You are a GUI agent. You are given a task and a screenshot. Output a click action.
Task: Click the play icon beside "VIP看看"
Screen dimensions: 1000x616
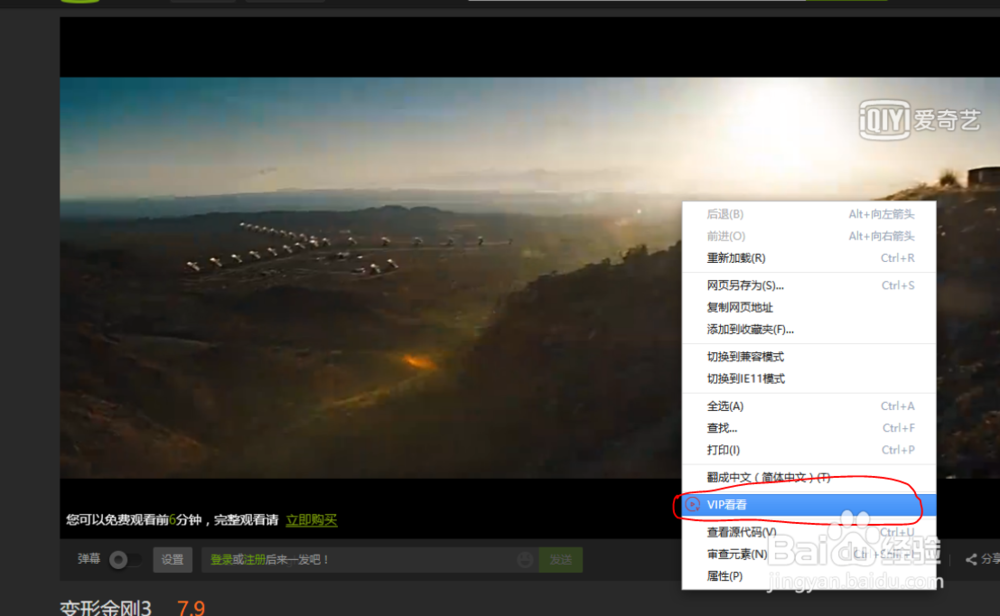pos(693,504)
